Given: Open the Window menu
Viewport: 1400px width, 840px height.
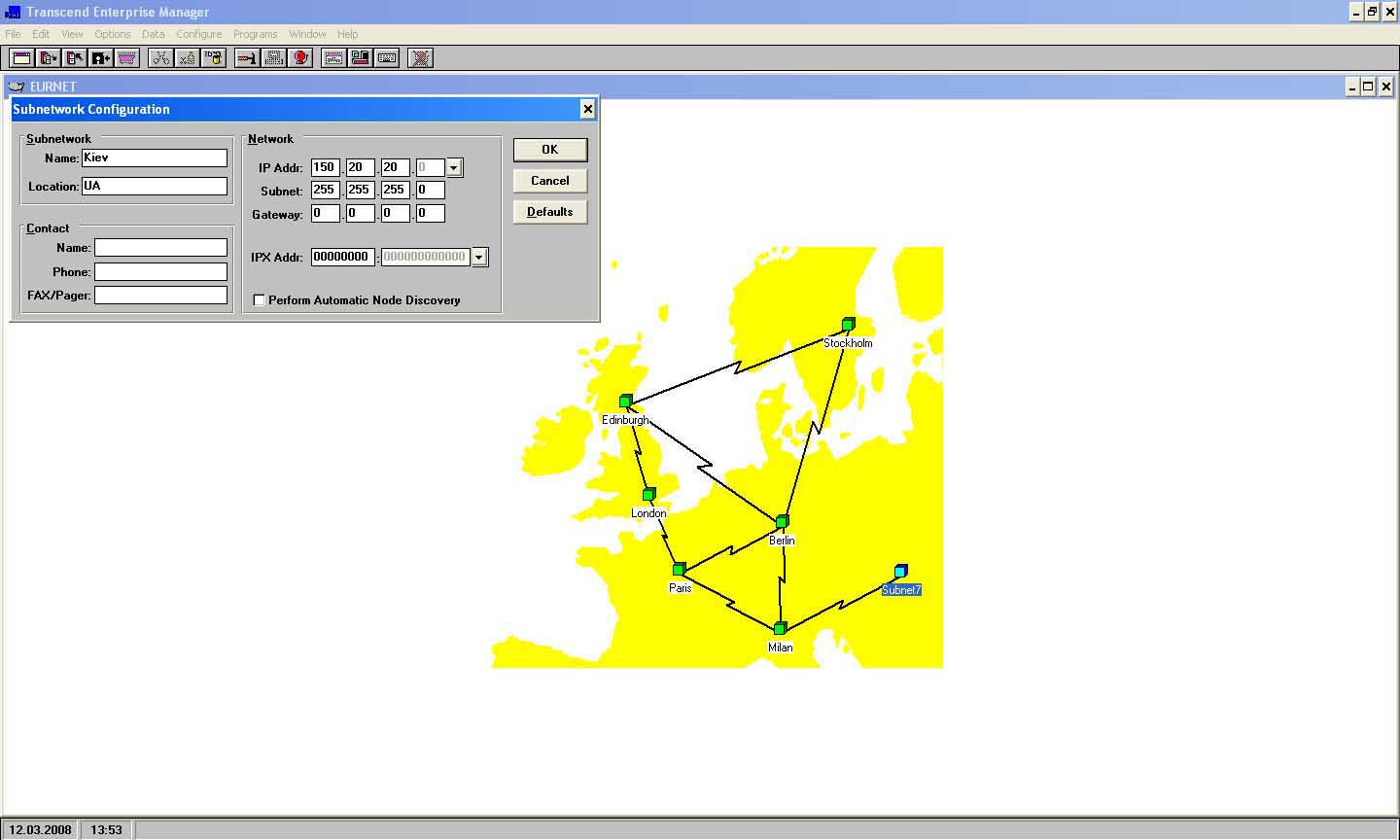Looking at the screenshot, I should pos(307,34).
